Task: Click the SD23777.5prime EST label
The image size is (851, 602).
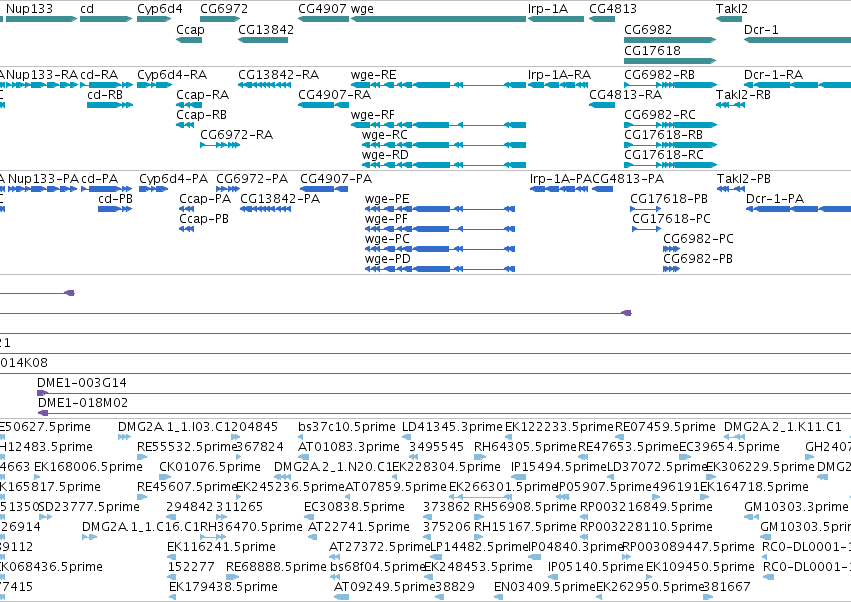Action: 89,507
